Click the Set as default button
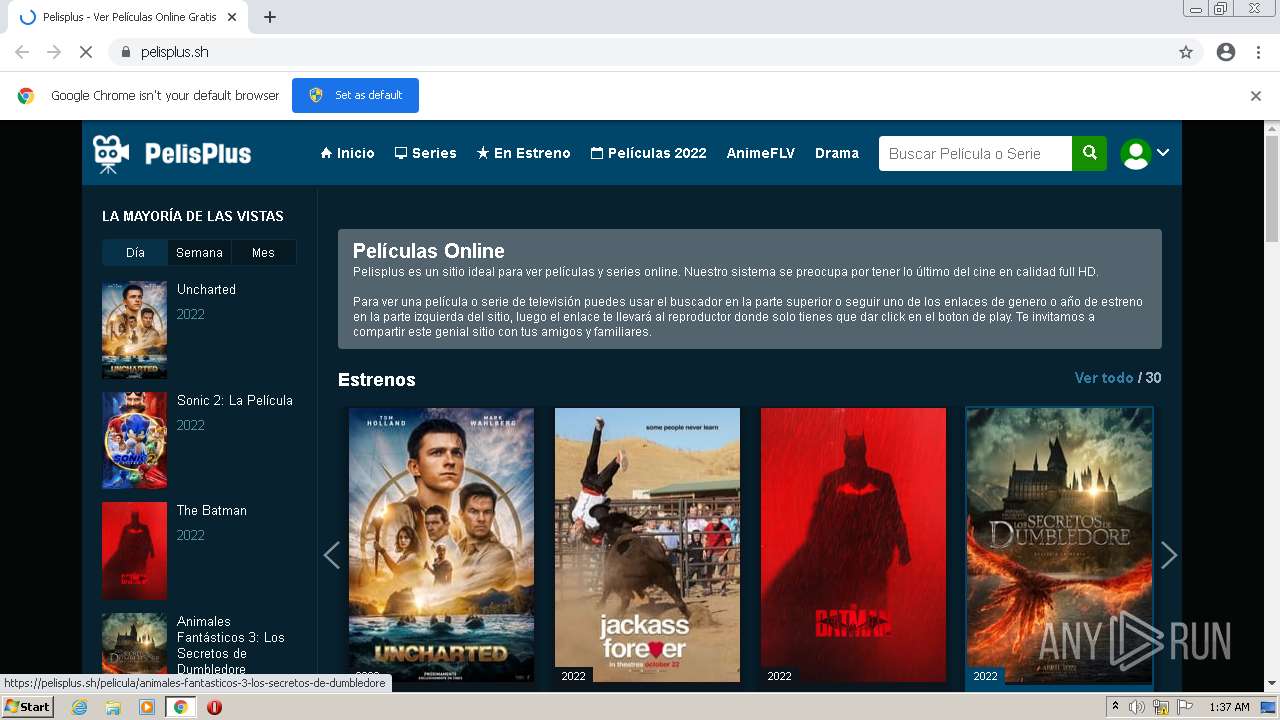 355,95
